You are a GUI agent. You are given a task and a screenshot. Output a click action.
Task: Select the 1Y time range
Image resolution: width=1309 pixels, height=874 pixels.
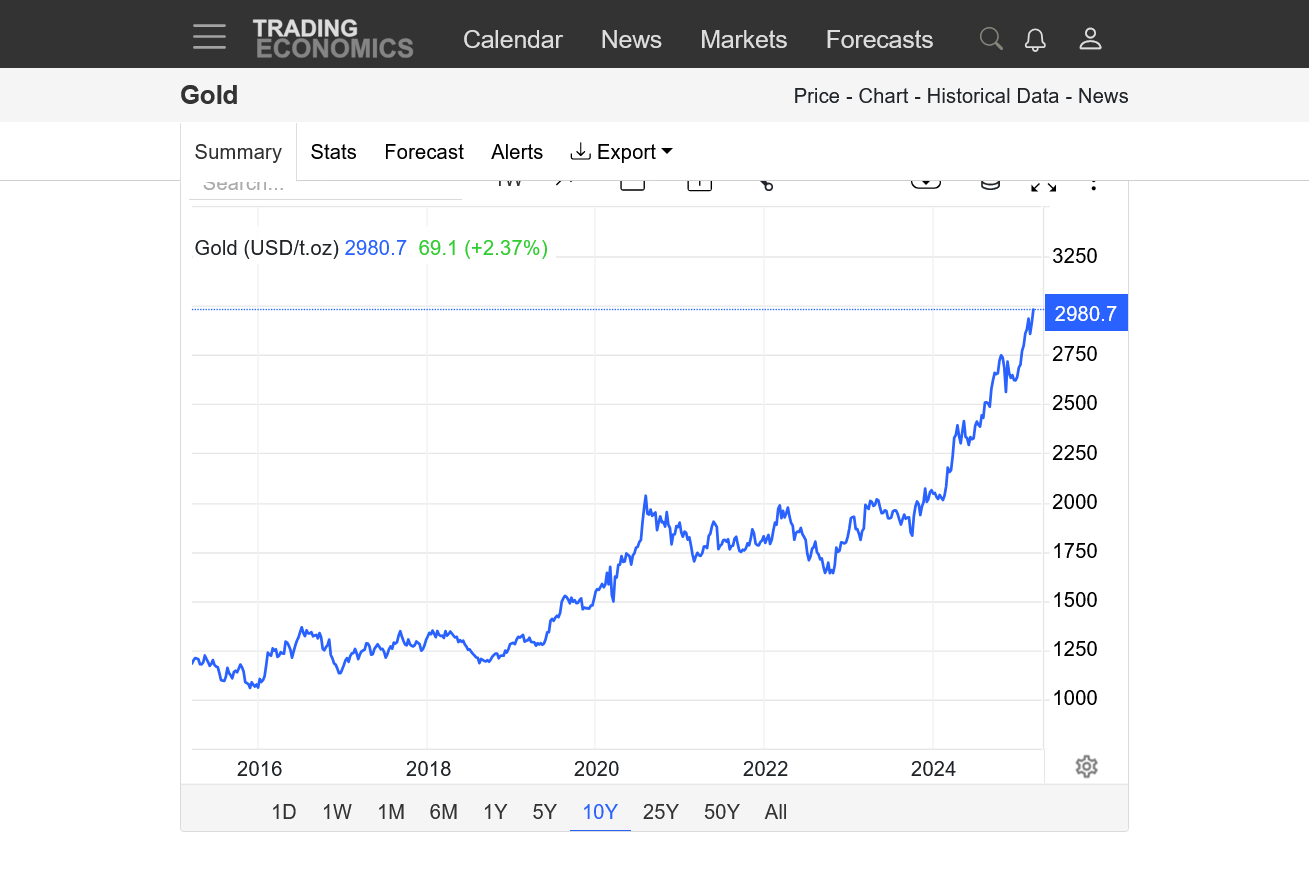point(494,812)
